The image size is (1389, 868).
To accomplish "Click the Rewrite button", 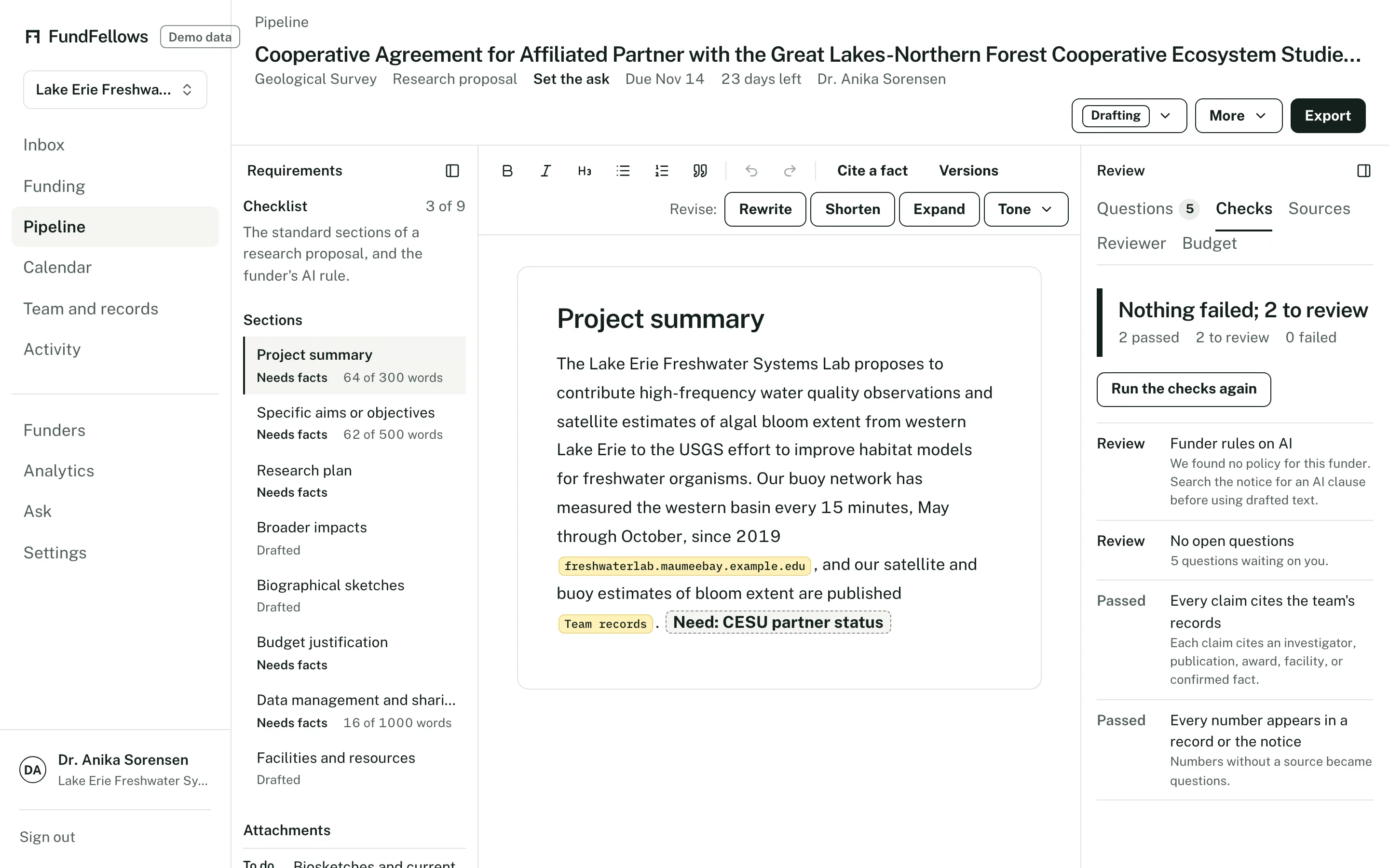I will point(765,209).
